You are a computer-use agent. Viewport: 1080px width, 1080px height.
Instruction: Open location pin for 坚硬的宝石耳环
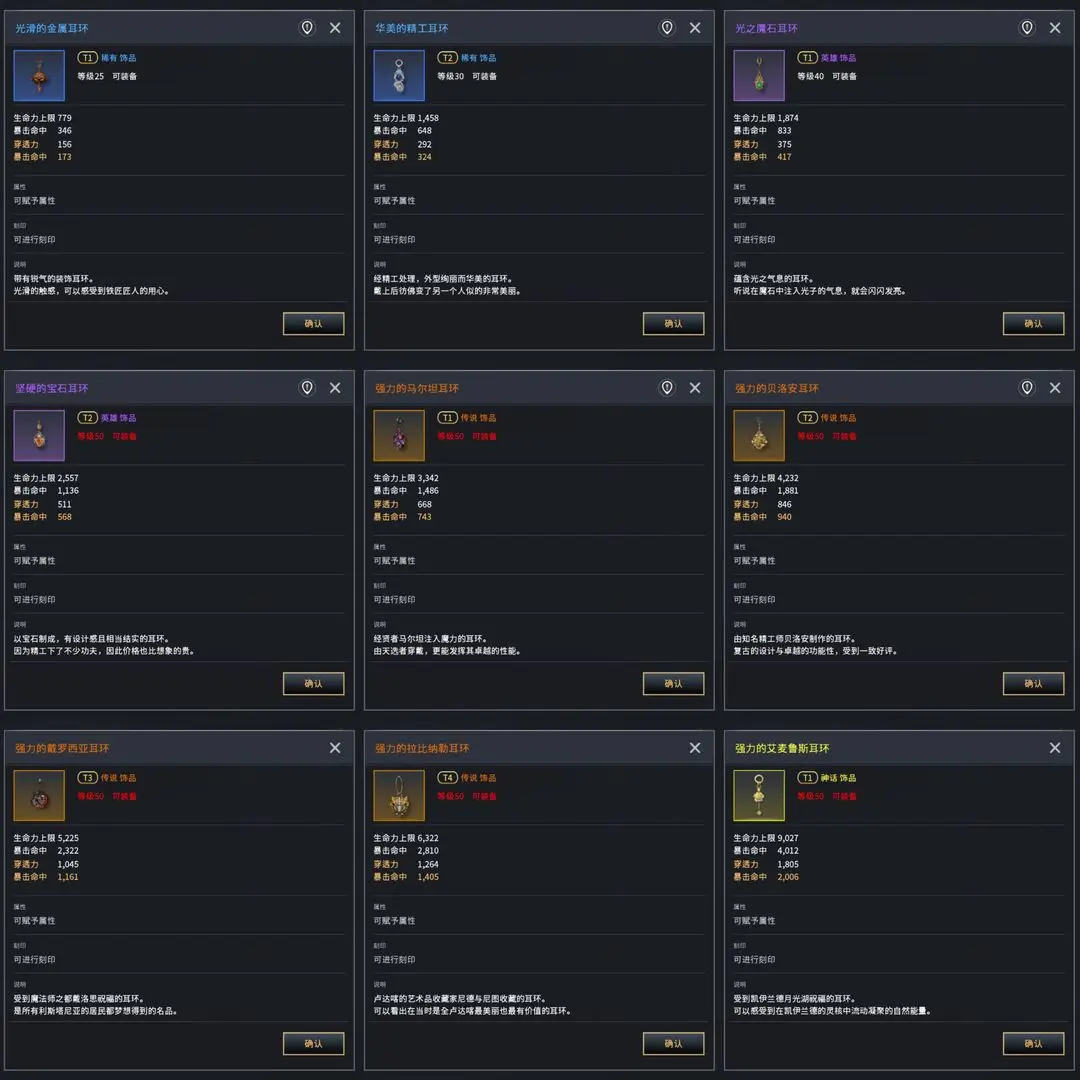point(307,388)
